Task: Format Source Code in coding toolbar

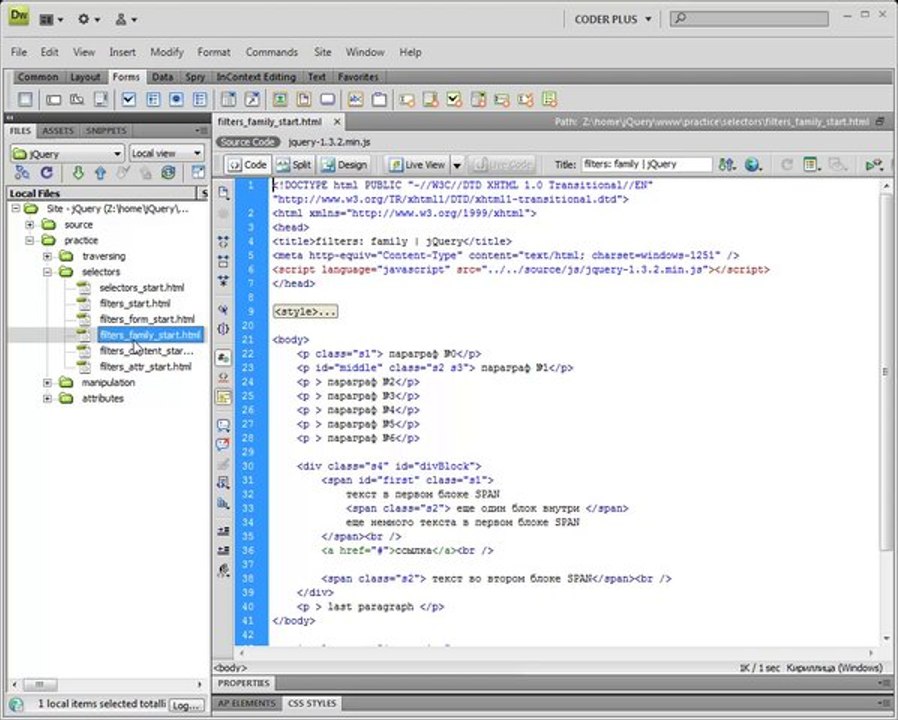Action: [x=223, y=570]
